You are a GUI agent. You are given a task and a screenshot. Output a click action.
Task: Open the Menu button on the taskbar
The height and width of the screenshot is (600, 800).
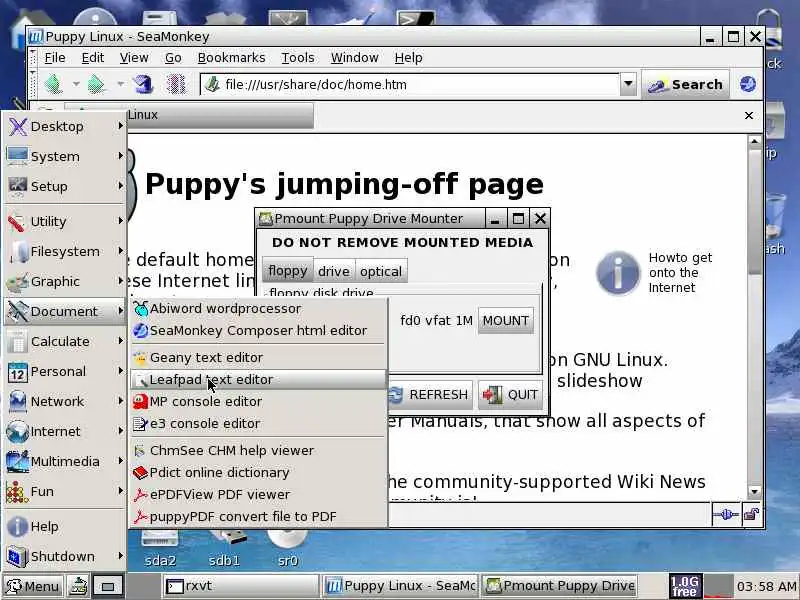click(33, 586)
